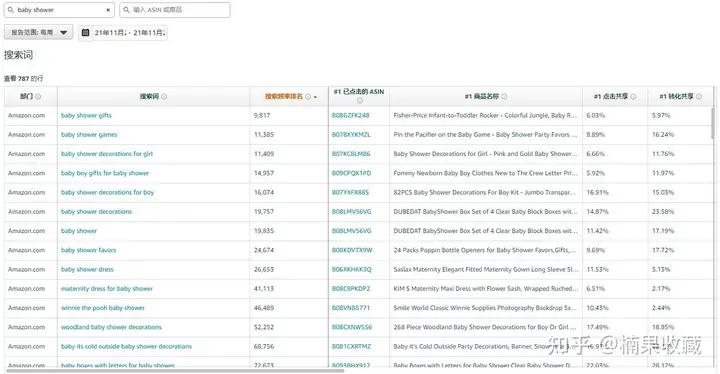Viewport: 720px width, 374px height.
Task: Open the calendar icon for date range
Action: (x=85, y=33)
